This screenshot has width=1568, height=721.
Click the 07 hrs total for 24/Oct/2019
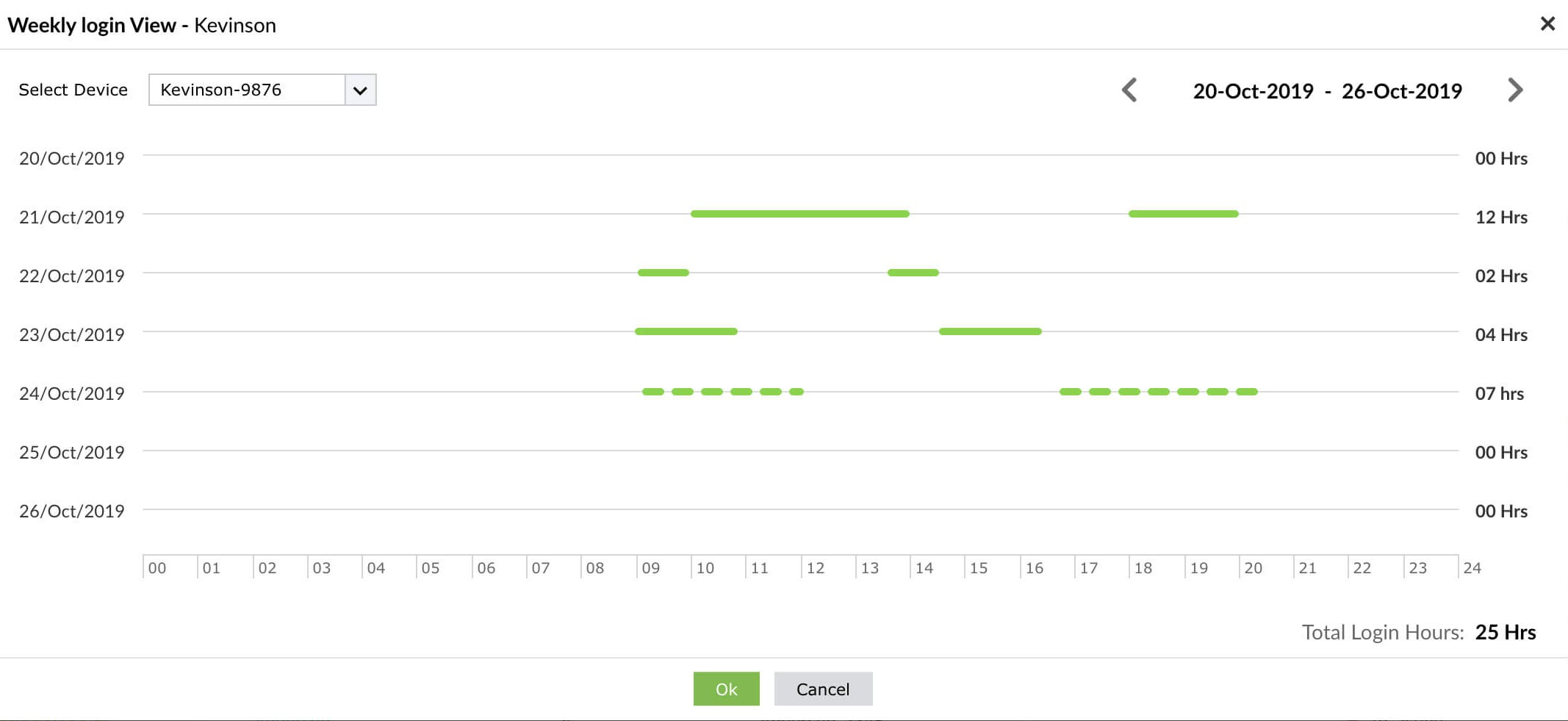(1499, 393)
